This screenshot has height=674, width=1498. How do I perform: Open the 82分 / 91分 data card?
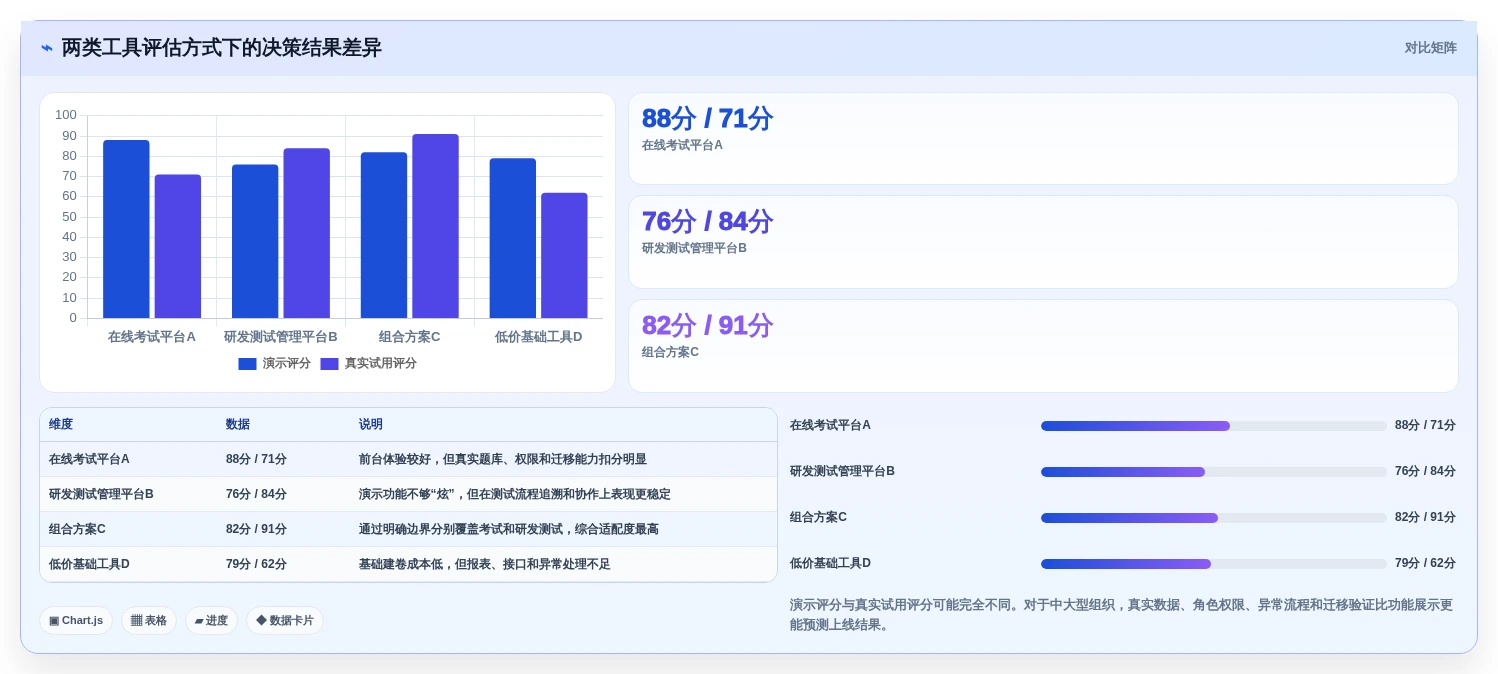click(x=1043, y=346)
